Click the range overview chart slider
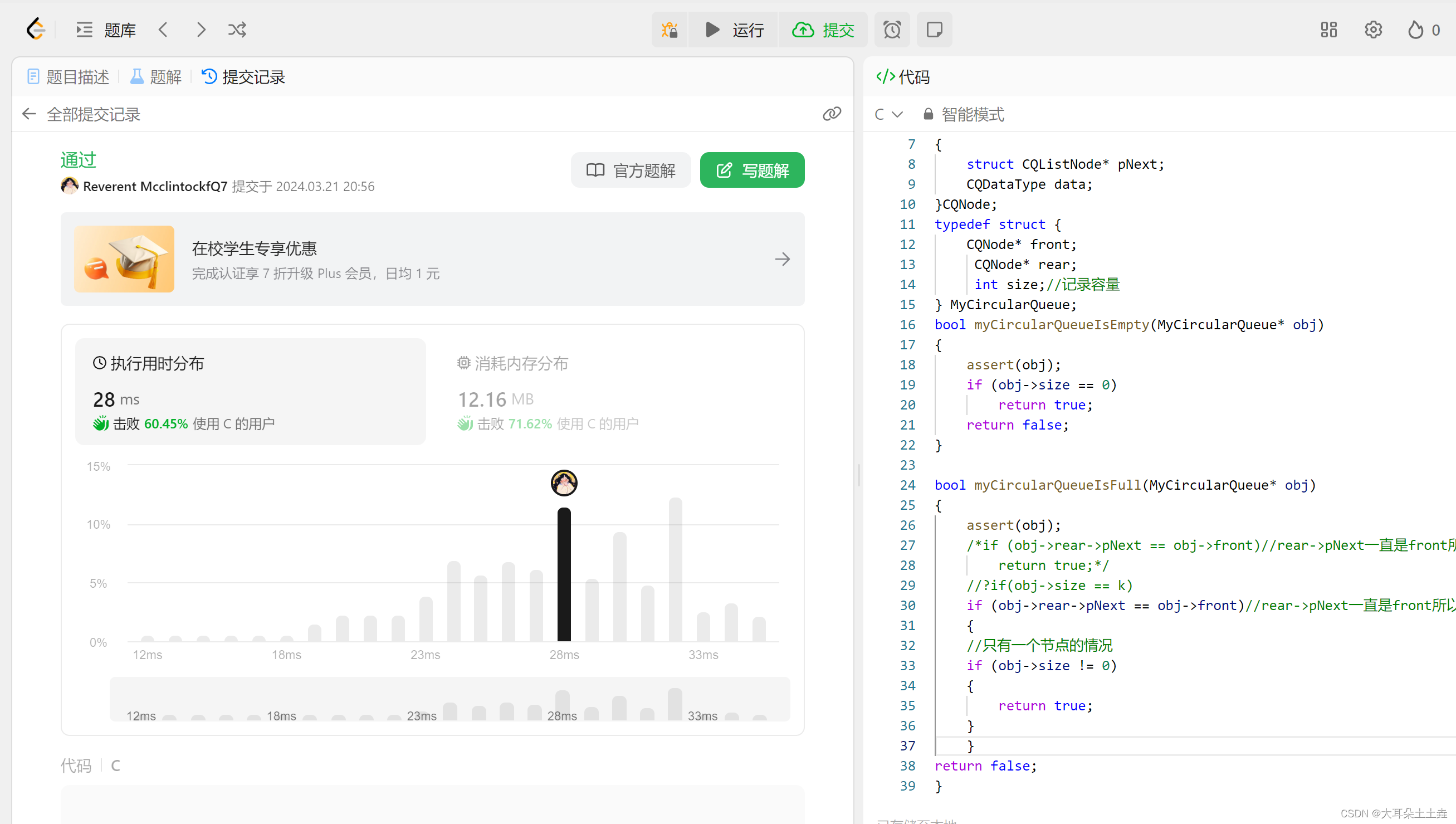The image size is (1456, 824). coord(449,699)
